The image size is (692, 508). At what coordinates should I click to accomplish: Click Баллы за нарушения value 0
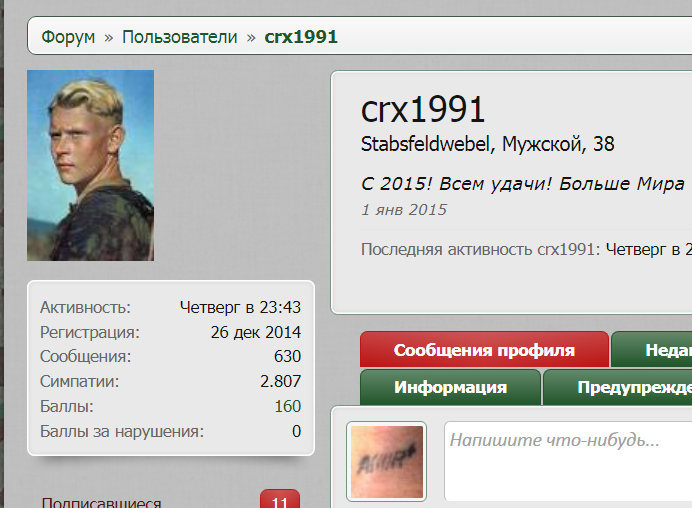[x=297, y=431]
